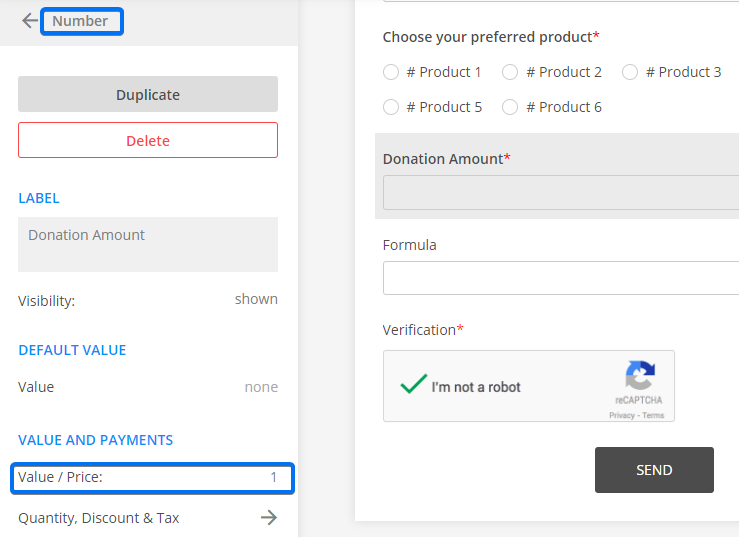The image size is (739, 537).
Task: Open the reCAPTCHA Privacy link
Action: pyautogui.click(x=621, y=415)
